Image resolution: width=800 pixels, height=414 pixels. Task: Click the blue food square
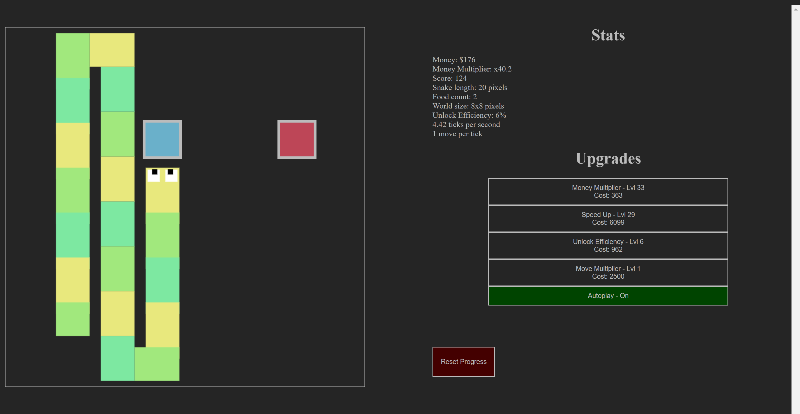coord(162,139)
